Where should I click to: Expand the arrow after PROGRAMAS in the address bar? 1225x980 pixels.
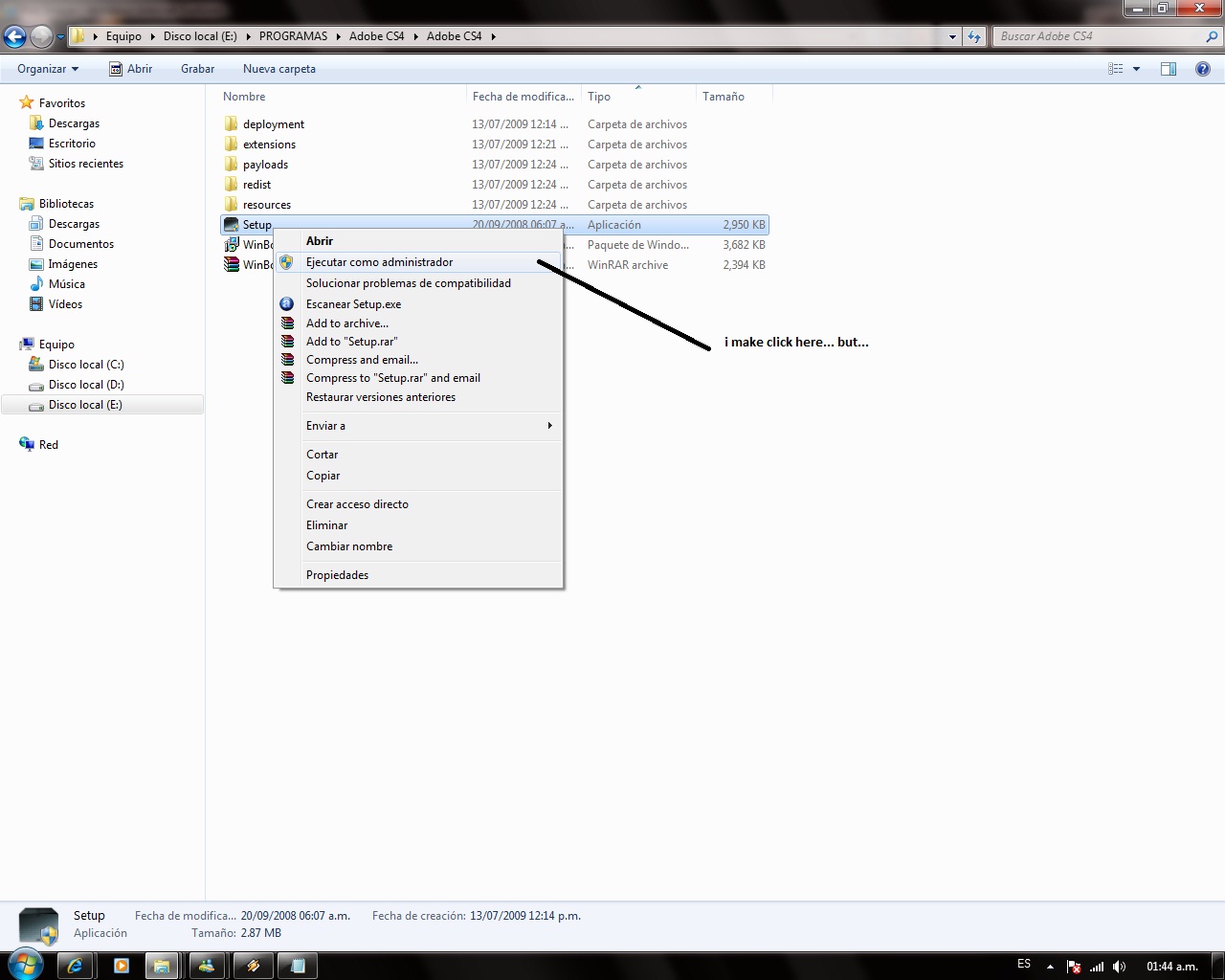click(x=338, y=36)
